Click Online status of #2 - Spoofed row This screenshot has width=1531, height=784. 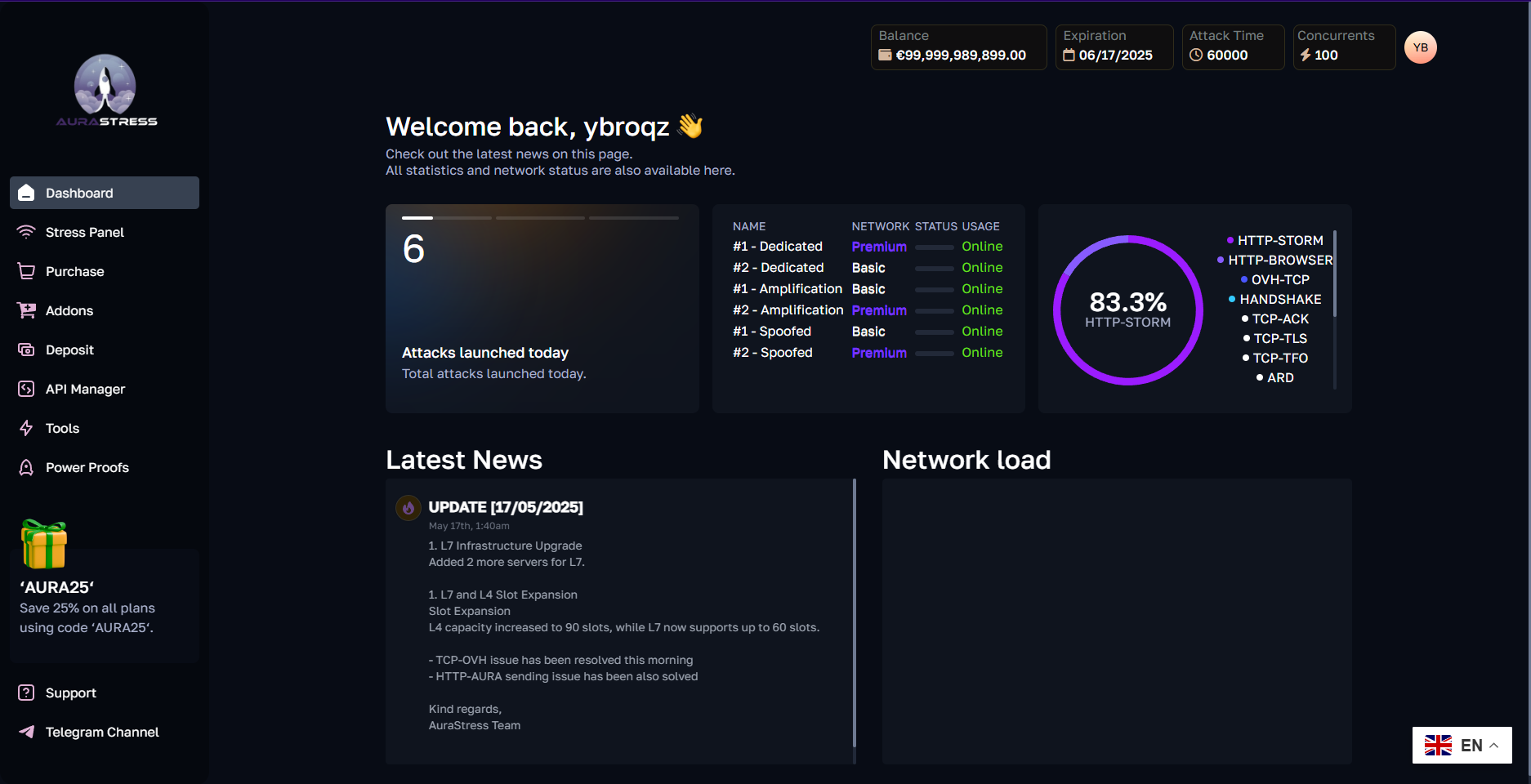coord(982,353)
